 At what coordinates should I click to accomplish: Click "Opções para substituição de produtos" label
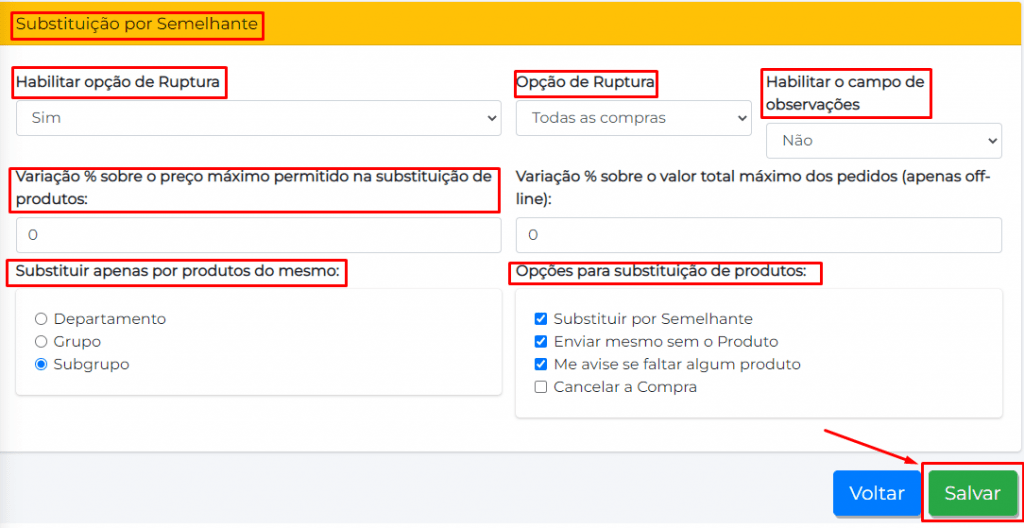665,271
